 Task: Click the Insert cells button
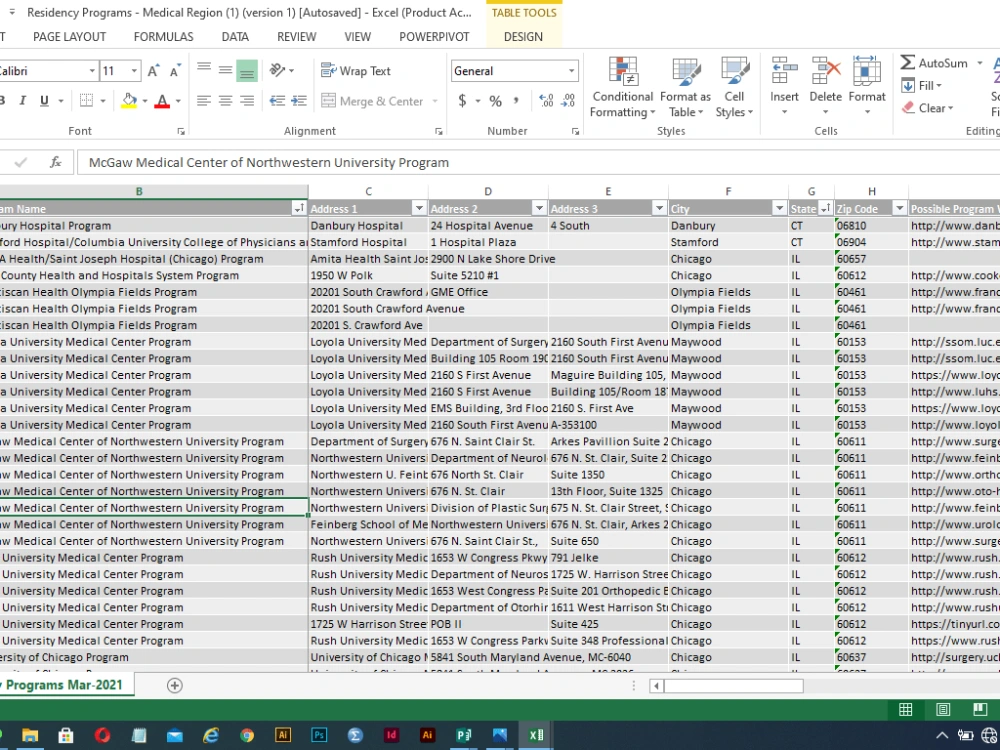784,87
